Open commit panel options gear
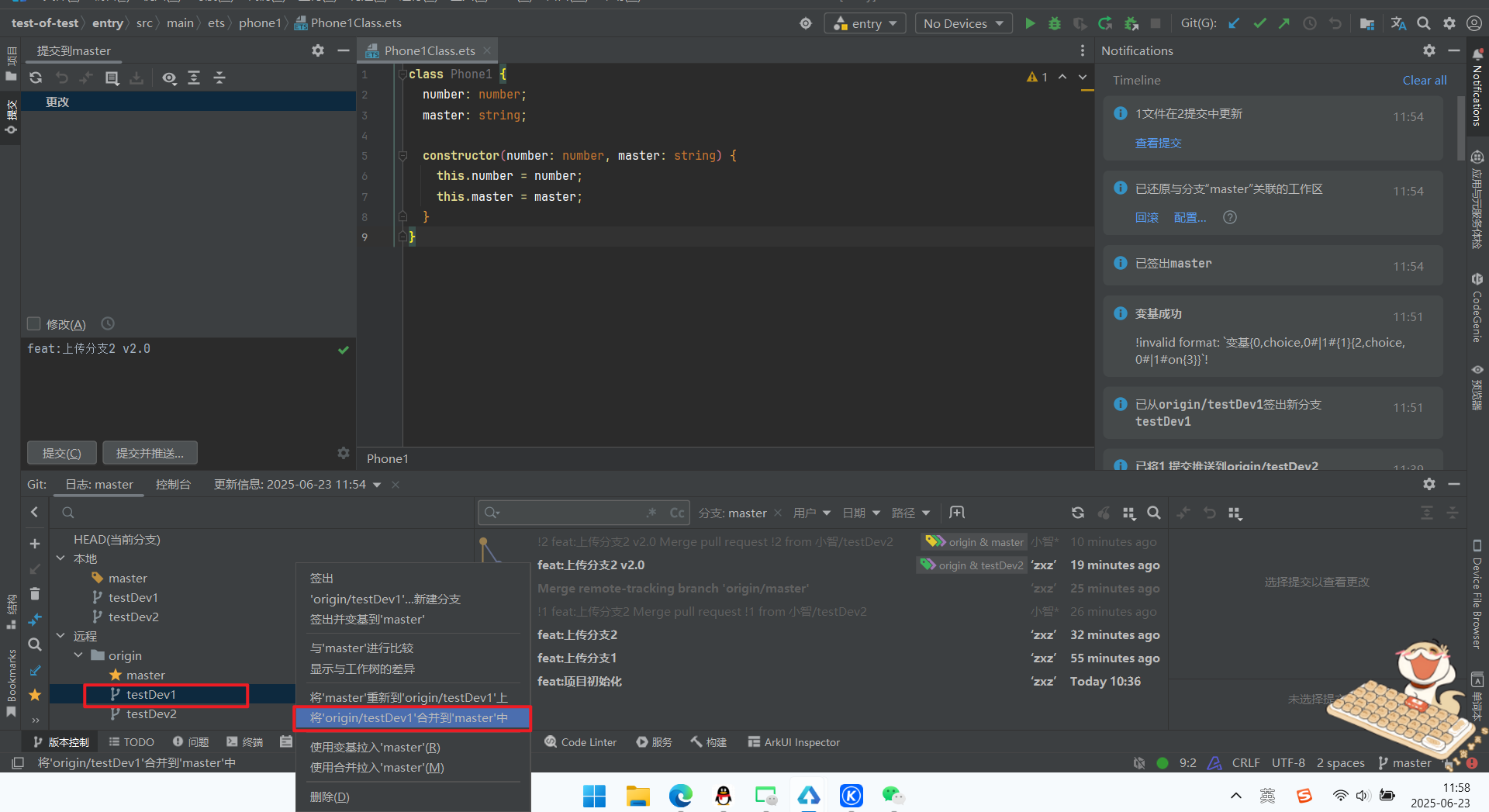The image size is (1489, 812). click(318, 50)
